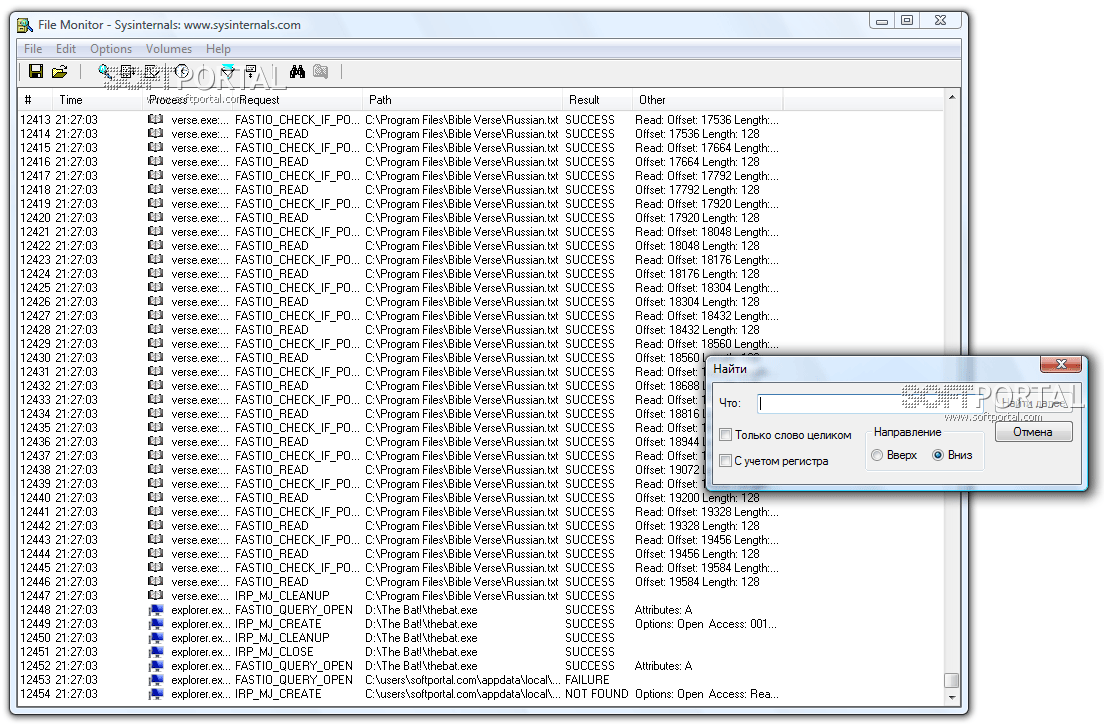Toggle the Capture magnifier toolbar icon
This screenshot has width=1104, height=724.
[105, 71]
